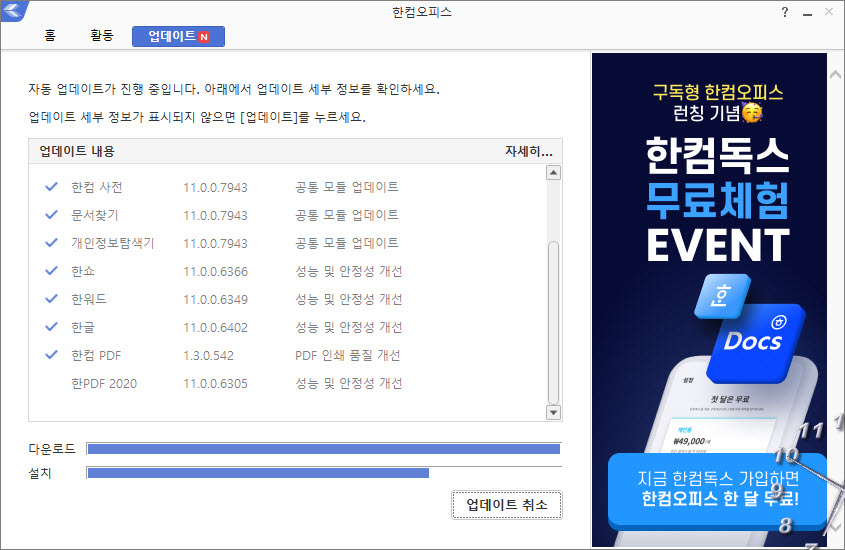Select the 한컴 PDF row name
The image size is (845, 550).
coord(96,355)
